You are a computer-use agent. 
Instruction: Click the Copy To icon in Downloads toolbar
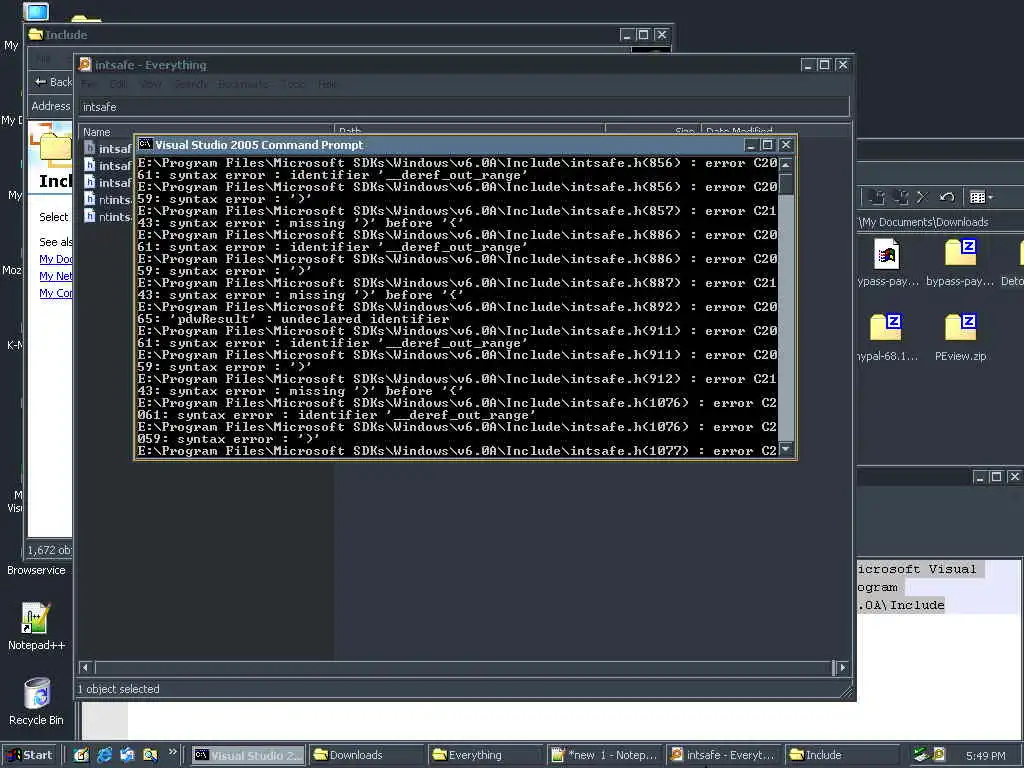[902, 197]
